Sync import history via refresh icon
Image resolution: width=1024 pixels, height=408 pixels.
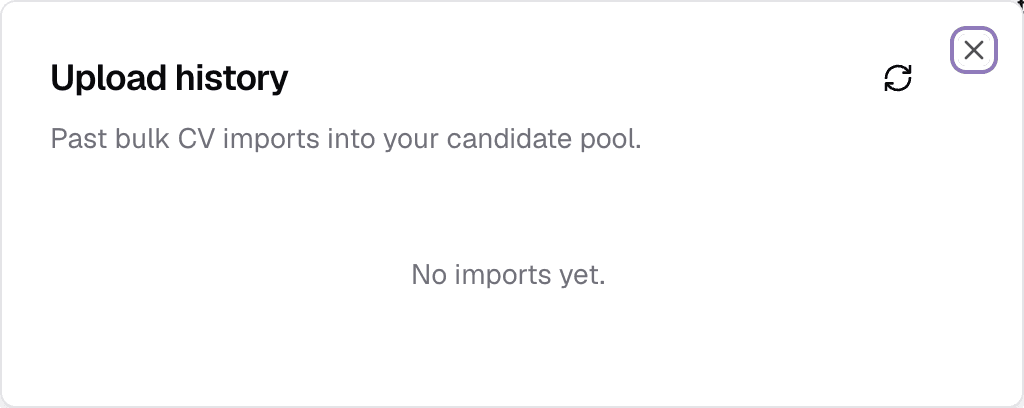(x=898, y=78)
